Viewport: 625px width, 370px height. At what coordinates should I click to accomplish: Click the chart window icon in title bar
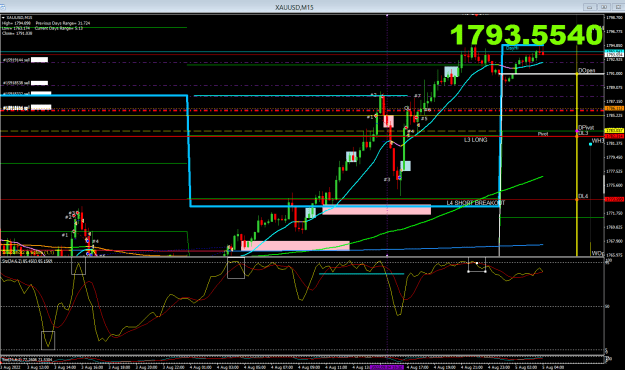[2, 7]
